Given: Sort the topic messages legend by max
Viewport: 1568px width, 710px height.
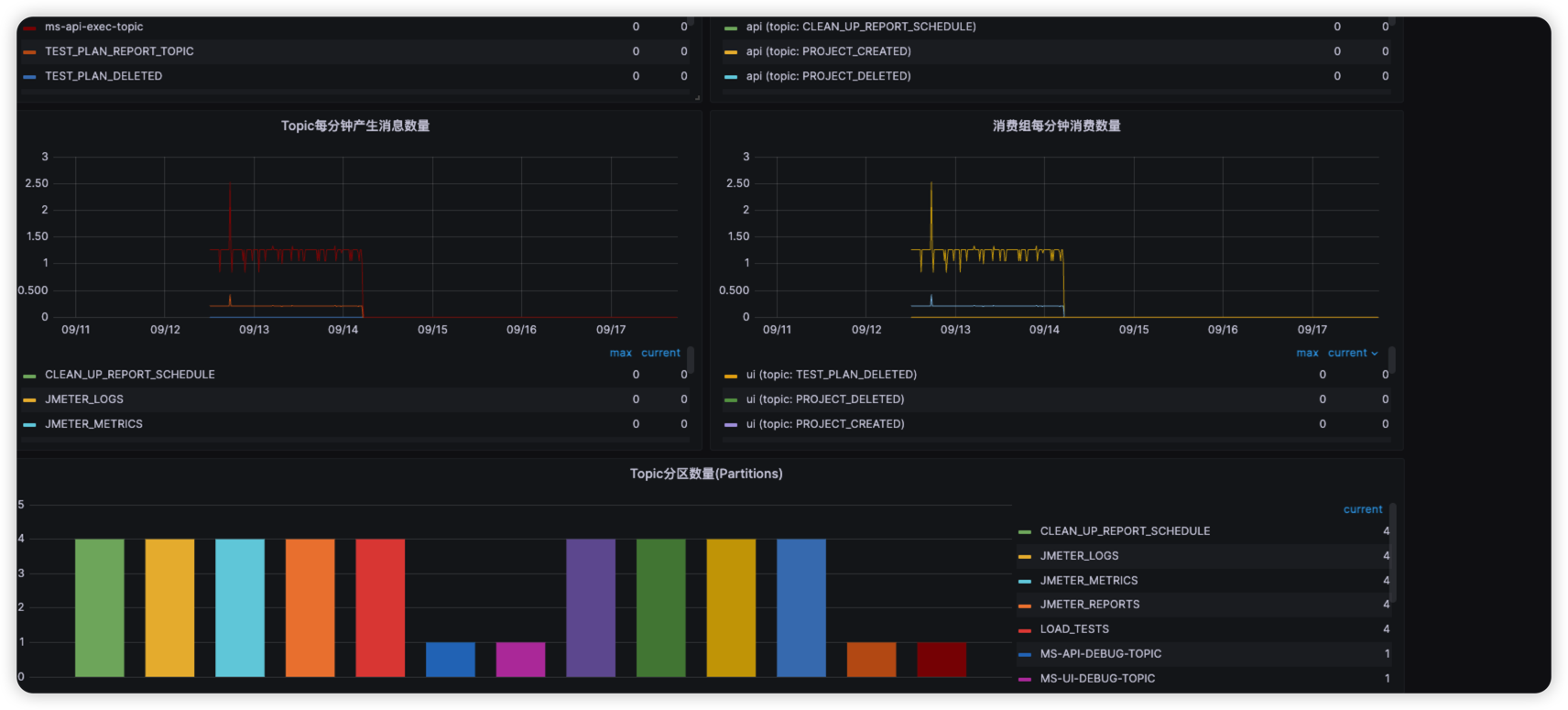Looking at the screenshot, I should [x=620, y=353].
